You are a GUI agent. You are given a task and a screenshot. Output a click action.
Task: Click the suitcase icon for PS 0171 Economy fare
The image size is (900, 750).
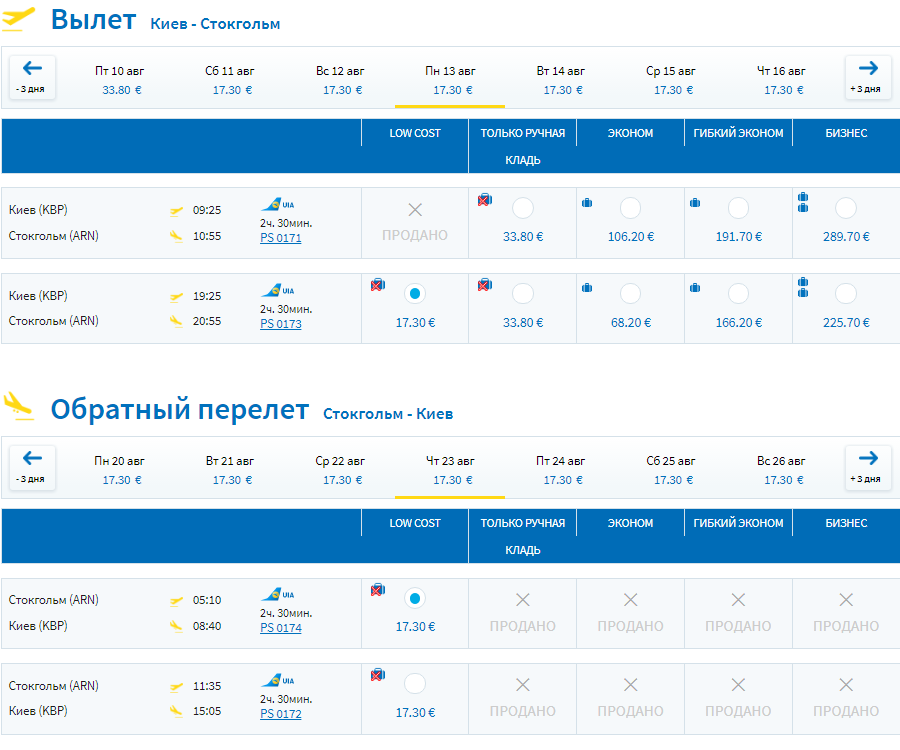(587, 203)
